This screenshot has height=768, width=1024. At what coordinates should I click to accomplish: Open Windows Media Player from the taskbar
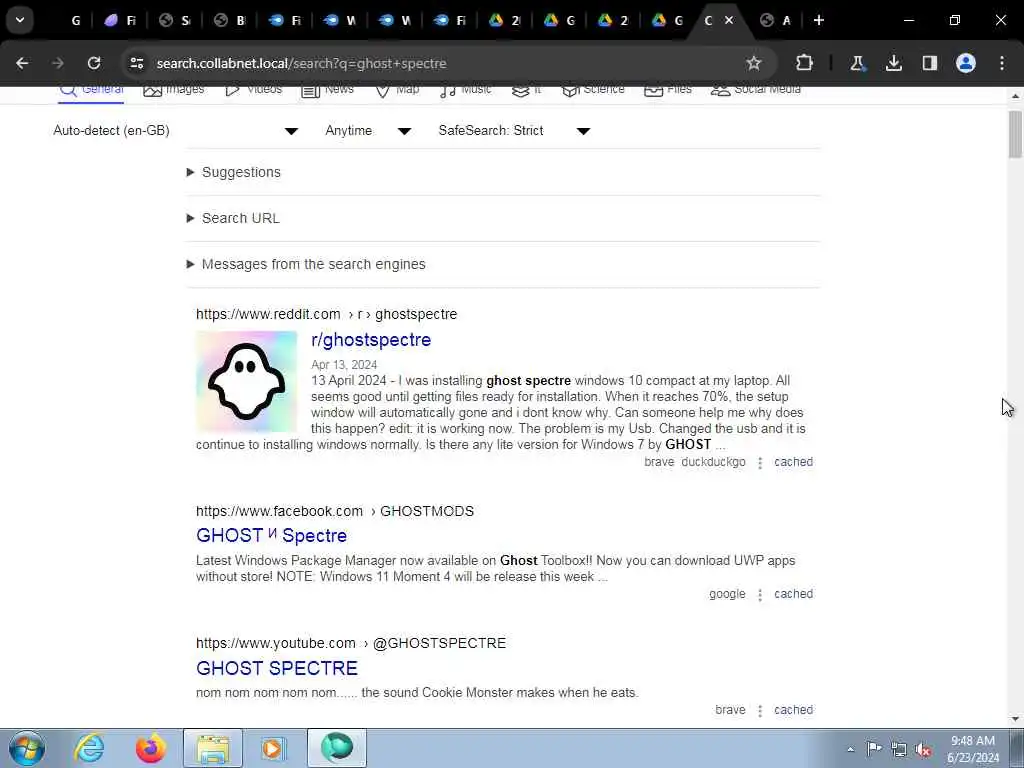click(273, 748)
